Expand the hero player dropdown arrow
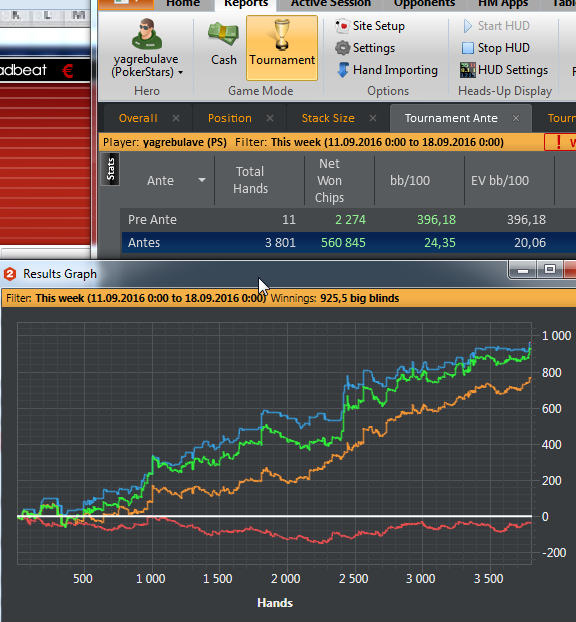The width and height of the screenshot is (576, 622). coord(180,73)
